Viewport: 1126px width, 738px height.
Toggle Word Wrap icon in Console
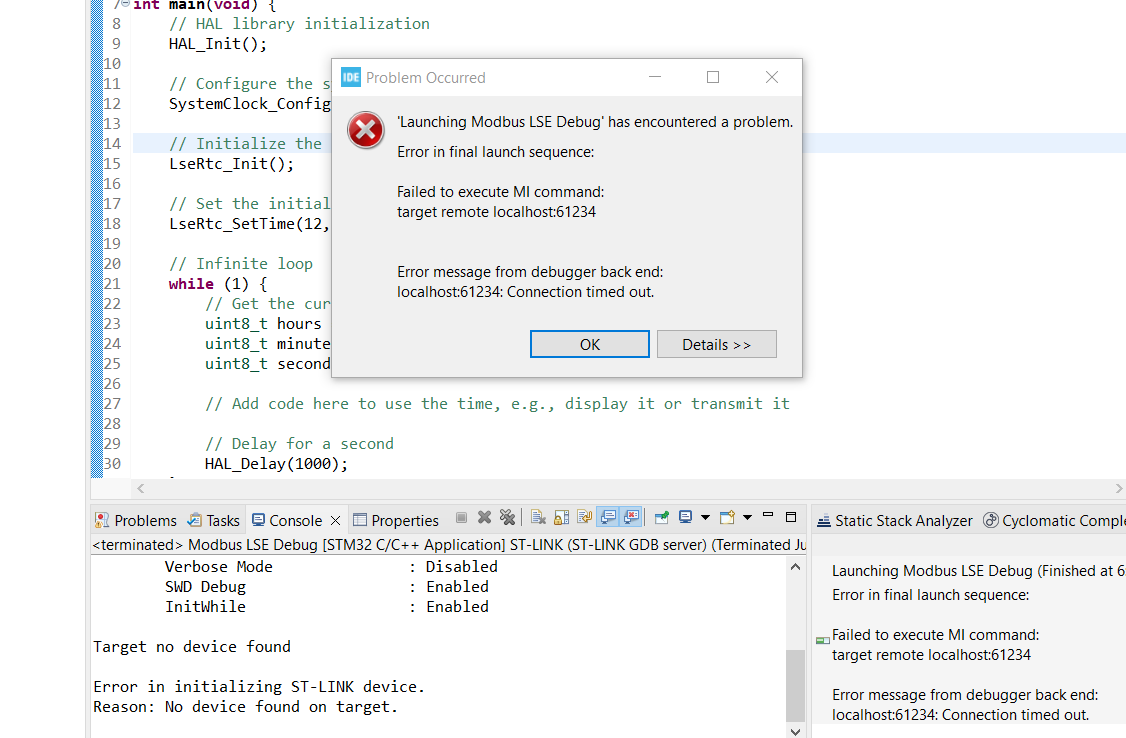tap(585, 518)
